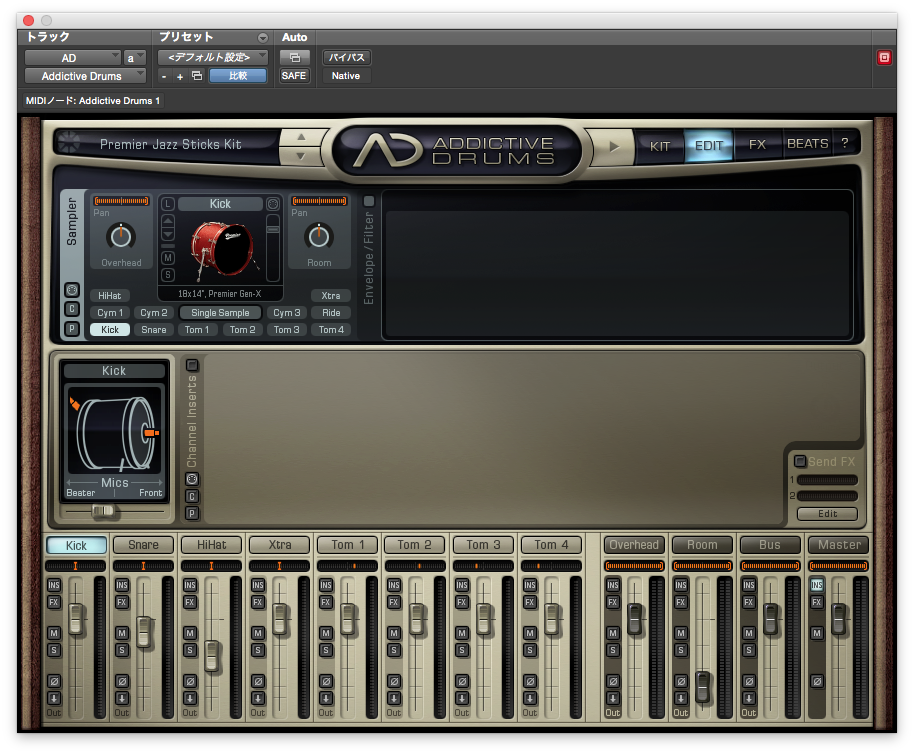The height and width of the screenshot is (754, 914).
Task: Select next preset with down arrow
Action: point(301,156)
